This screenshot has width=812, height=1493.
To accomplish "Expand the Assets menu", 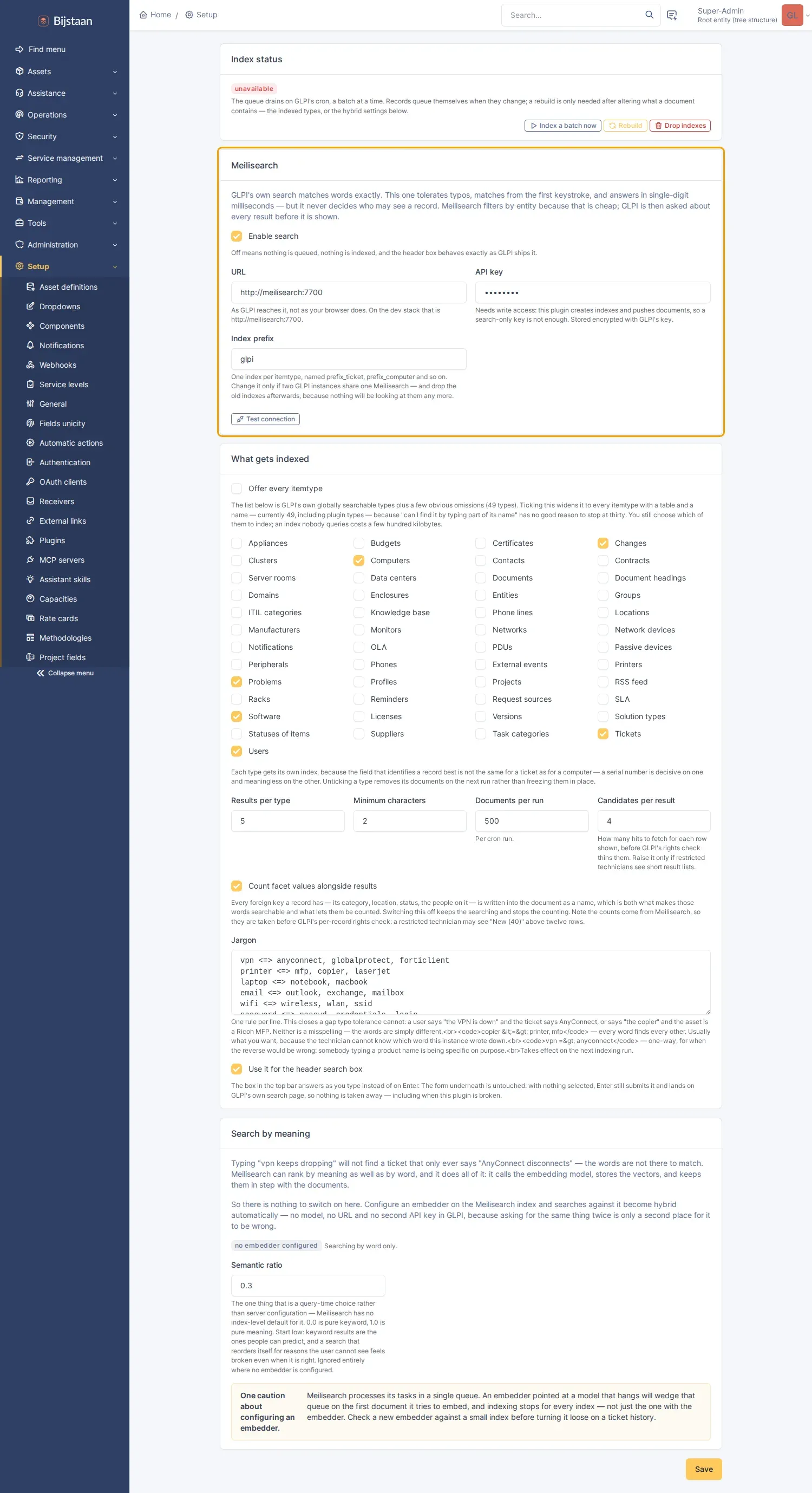I will (x=65, y=72).
